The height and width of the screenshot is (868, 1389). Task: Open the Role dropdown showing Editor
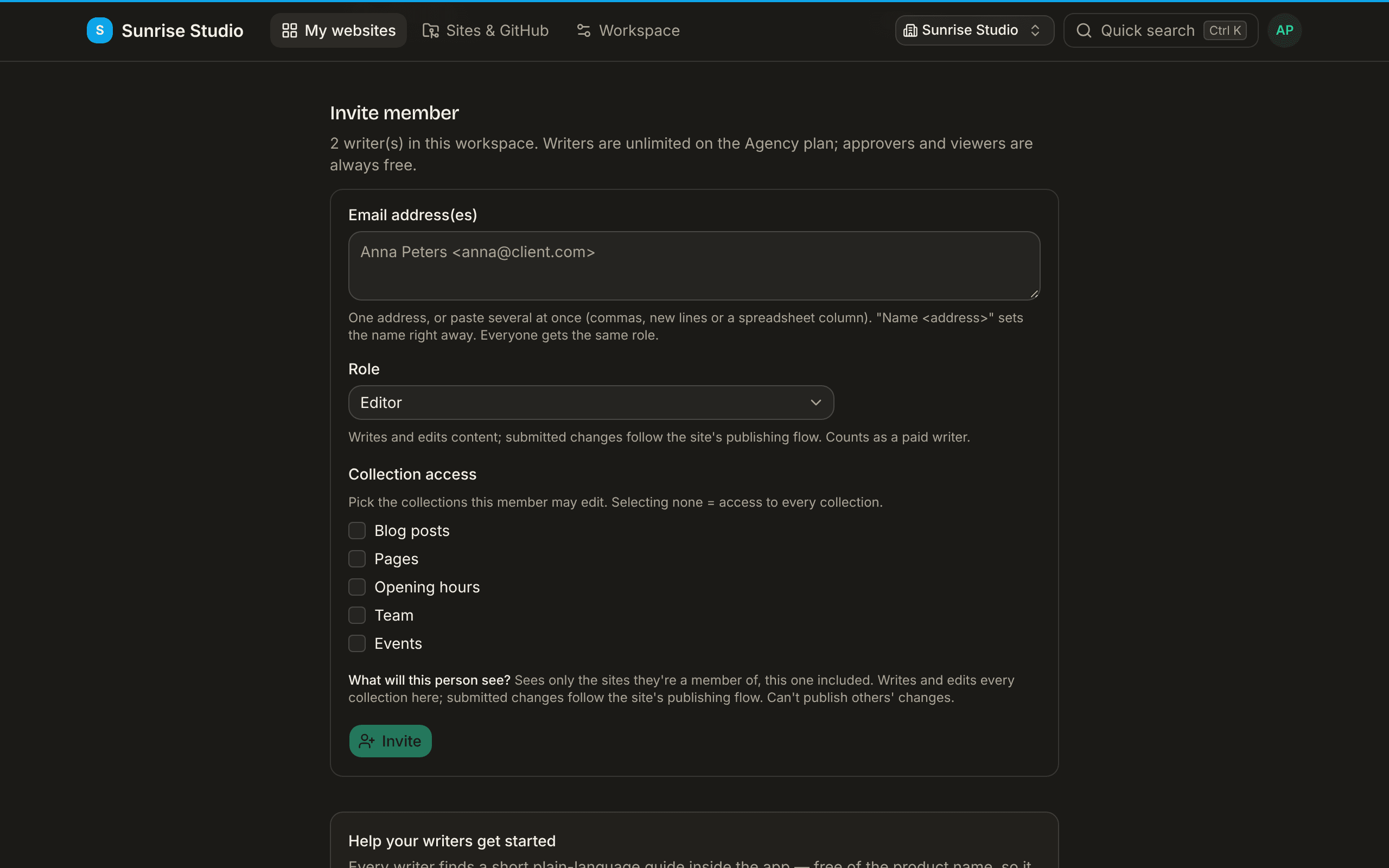591,403
